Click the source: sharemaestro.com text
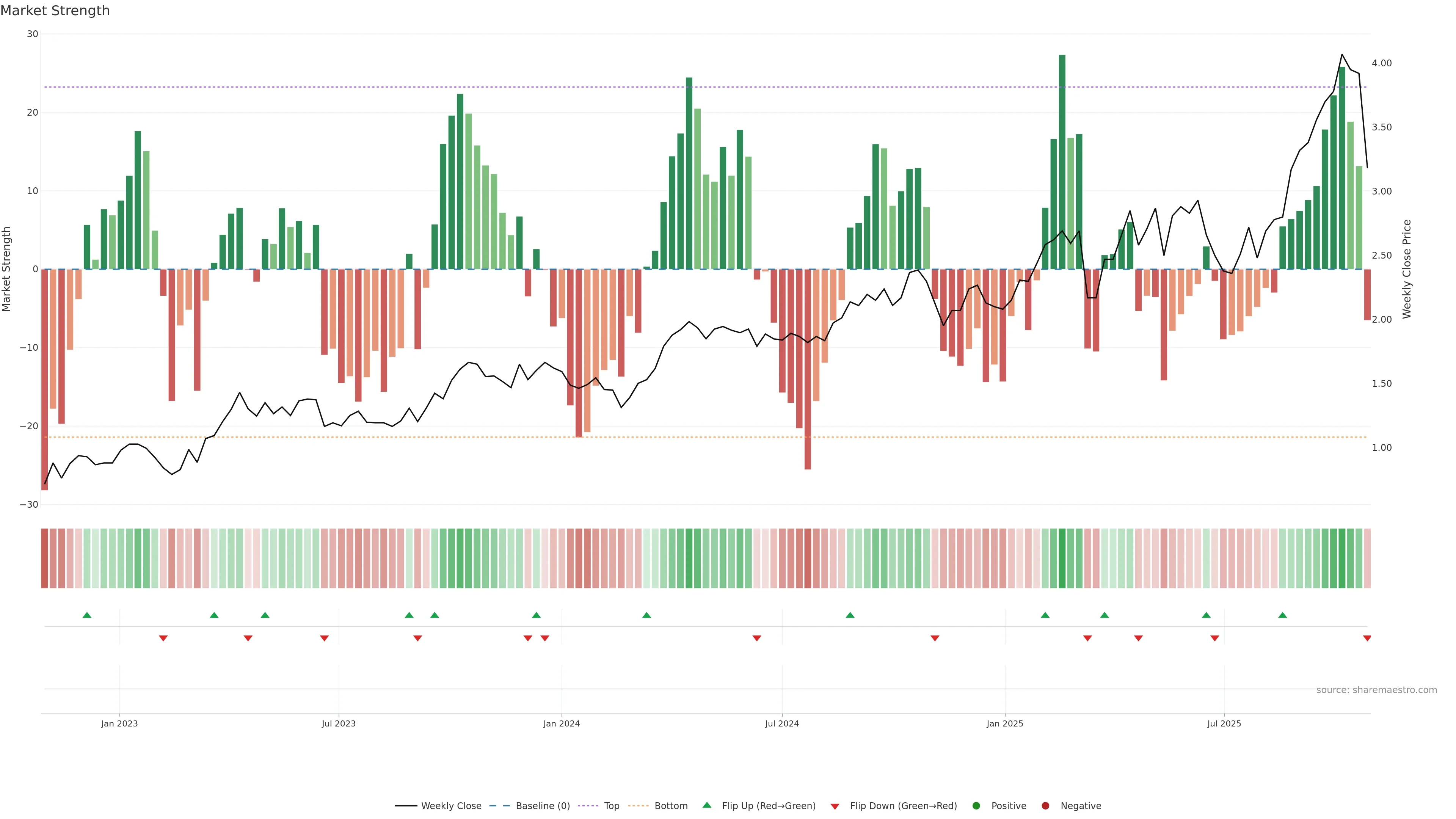The image size is (1456, 819). 1376,690
